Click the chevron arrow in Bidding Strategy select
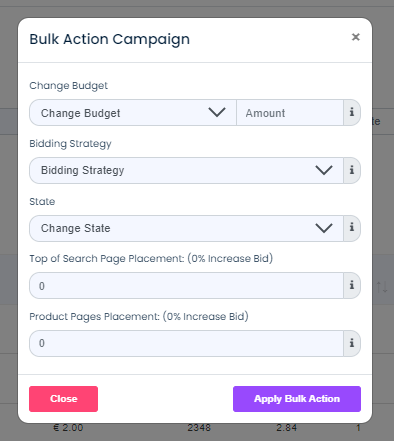Screen dimensions: 394x441 tap(324, 170)
